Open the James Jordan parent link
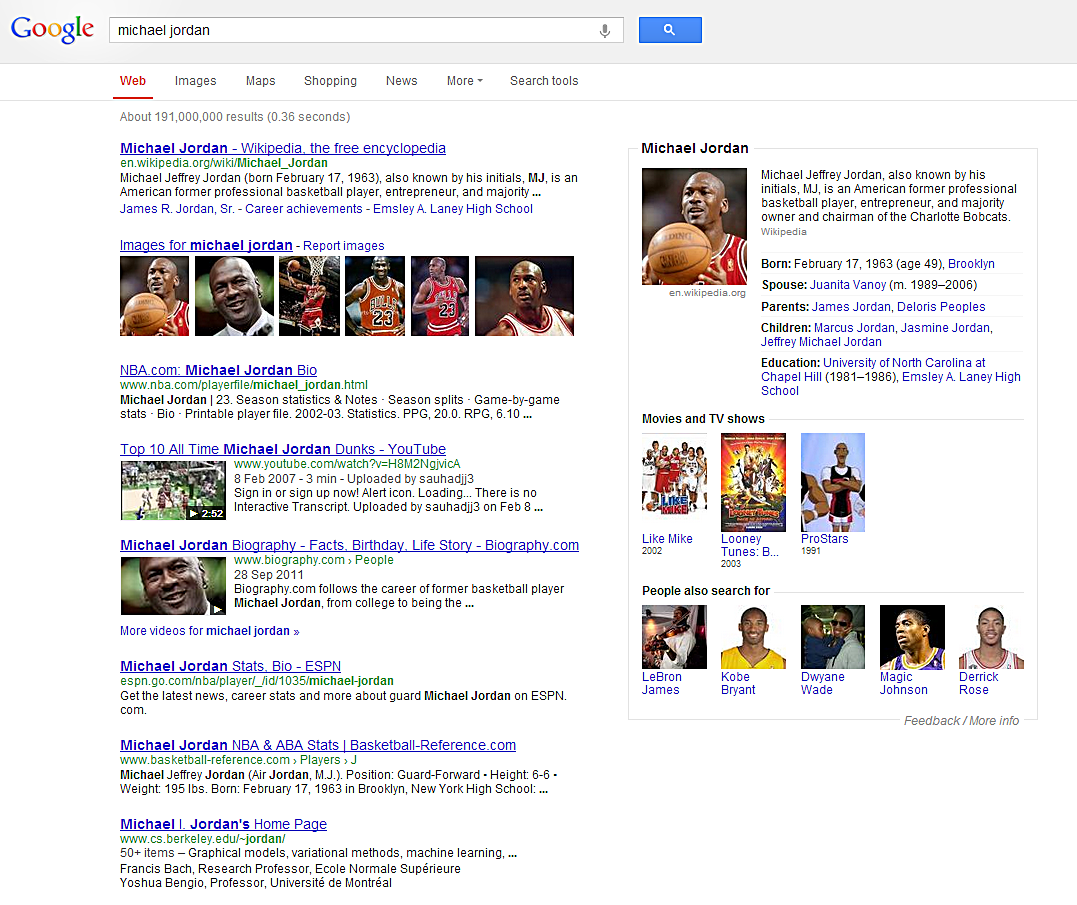The image size is (1077, 905). [851, 307]
